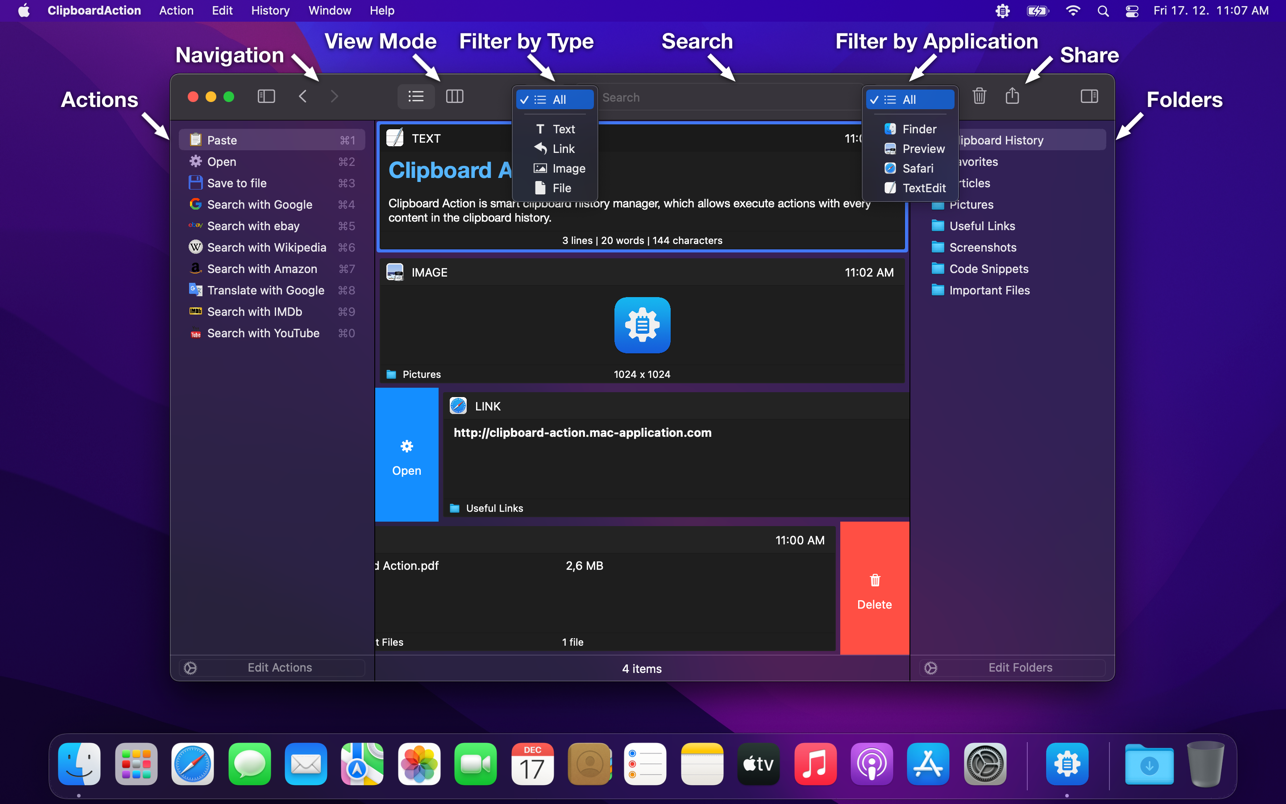
Task: Select Finder in the application filter menu
Action: (909, 129)
